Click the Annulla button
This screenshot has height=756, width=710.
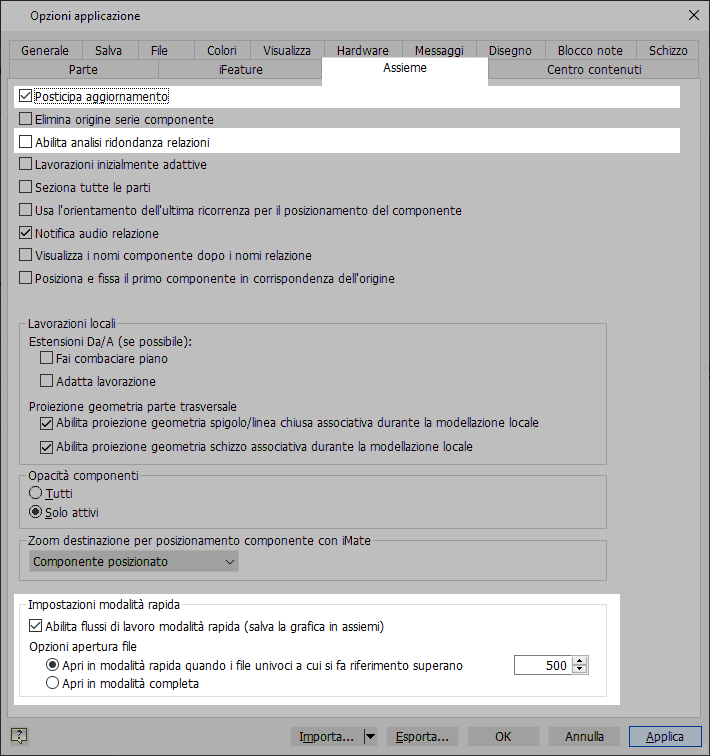tap(584, 736)
